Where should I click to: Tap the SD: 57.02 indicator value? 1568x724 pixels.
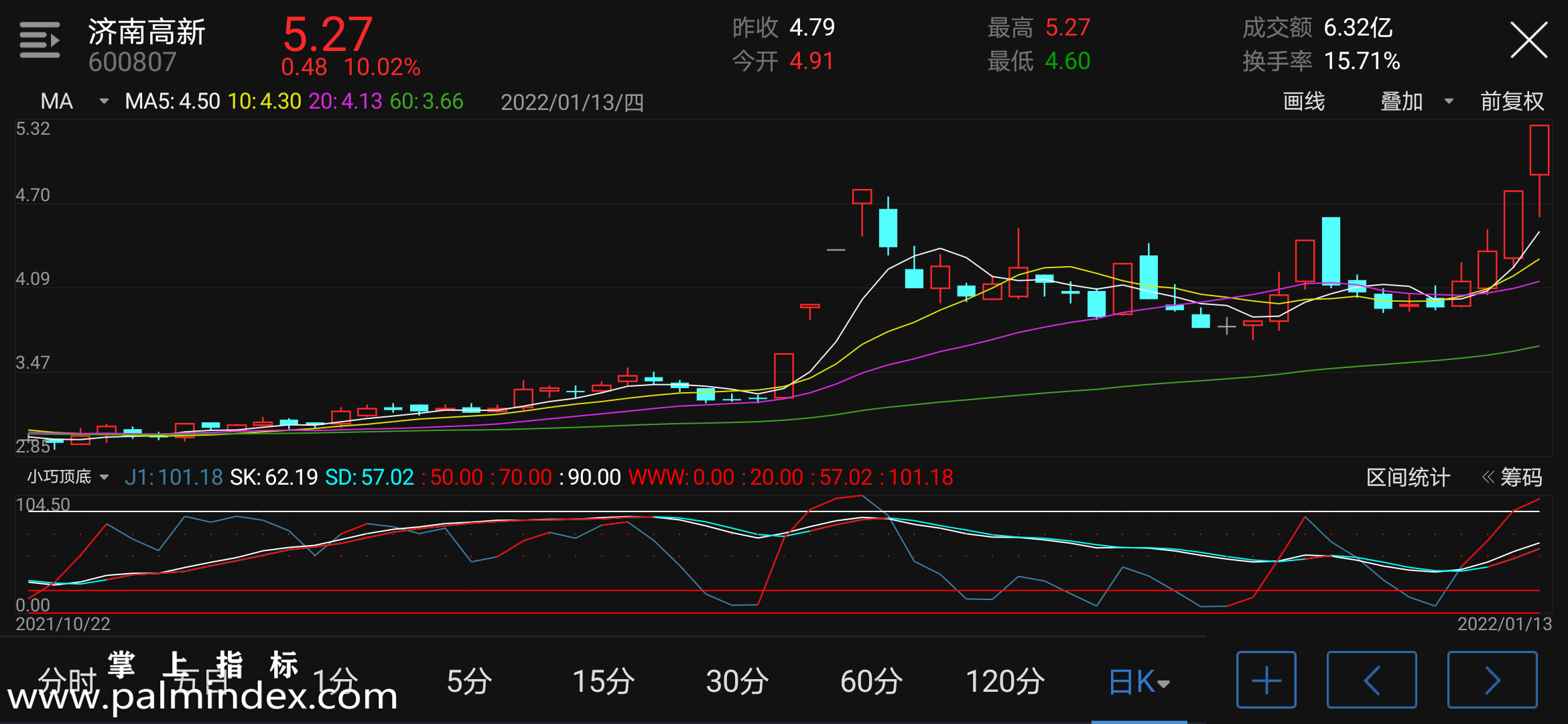click(369, 477)
